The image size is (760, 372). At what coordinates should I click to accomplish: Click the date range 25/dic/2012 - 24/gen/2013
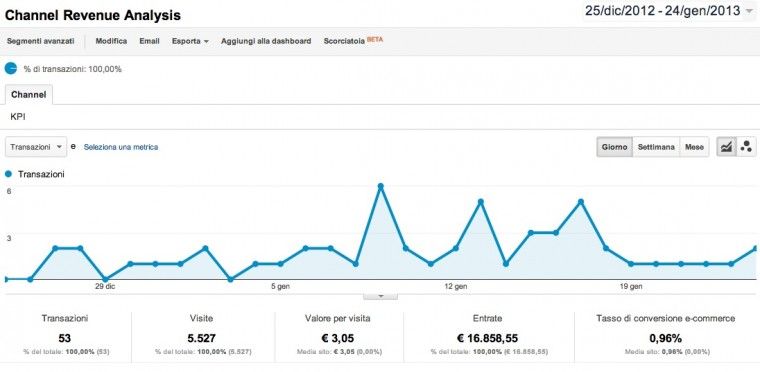(x=663, y=11)
